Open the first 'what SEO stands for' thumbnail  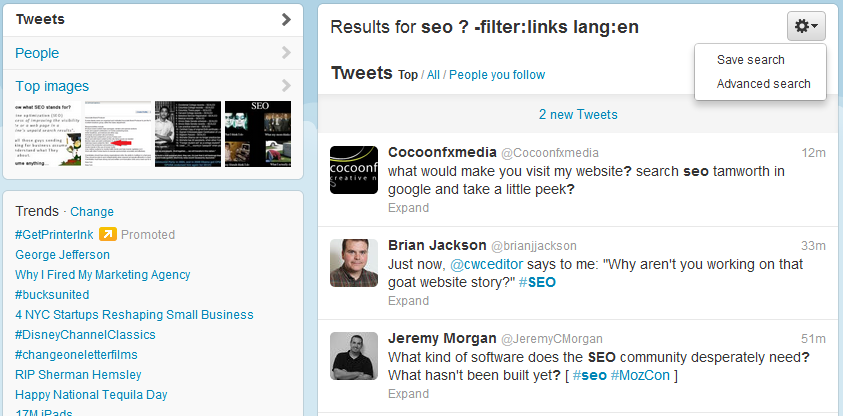[48, 134]
